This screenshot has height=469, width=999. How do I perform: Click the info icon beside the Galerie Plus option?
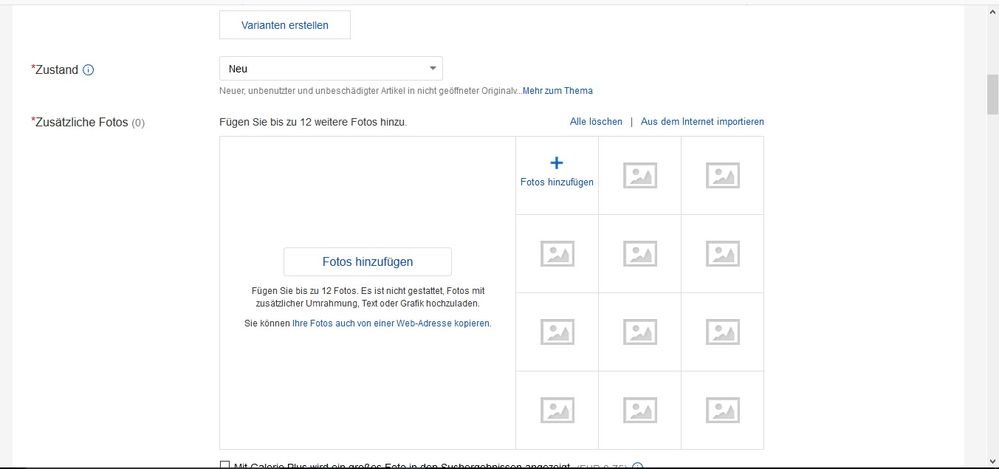coord(637,466)
